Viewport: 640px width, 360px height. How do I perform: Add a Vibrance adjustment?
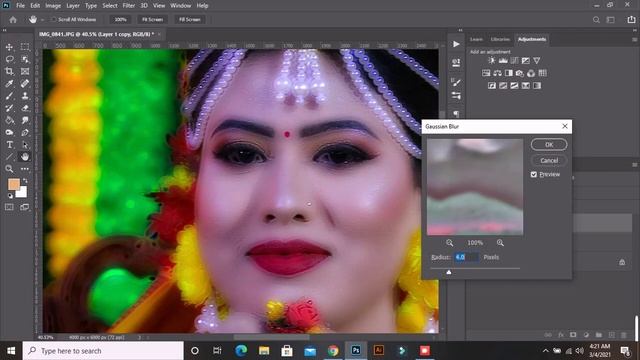[x=537, y=60]
